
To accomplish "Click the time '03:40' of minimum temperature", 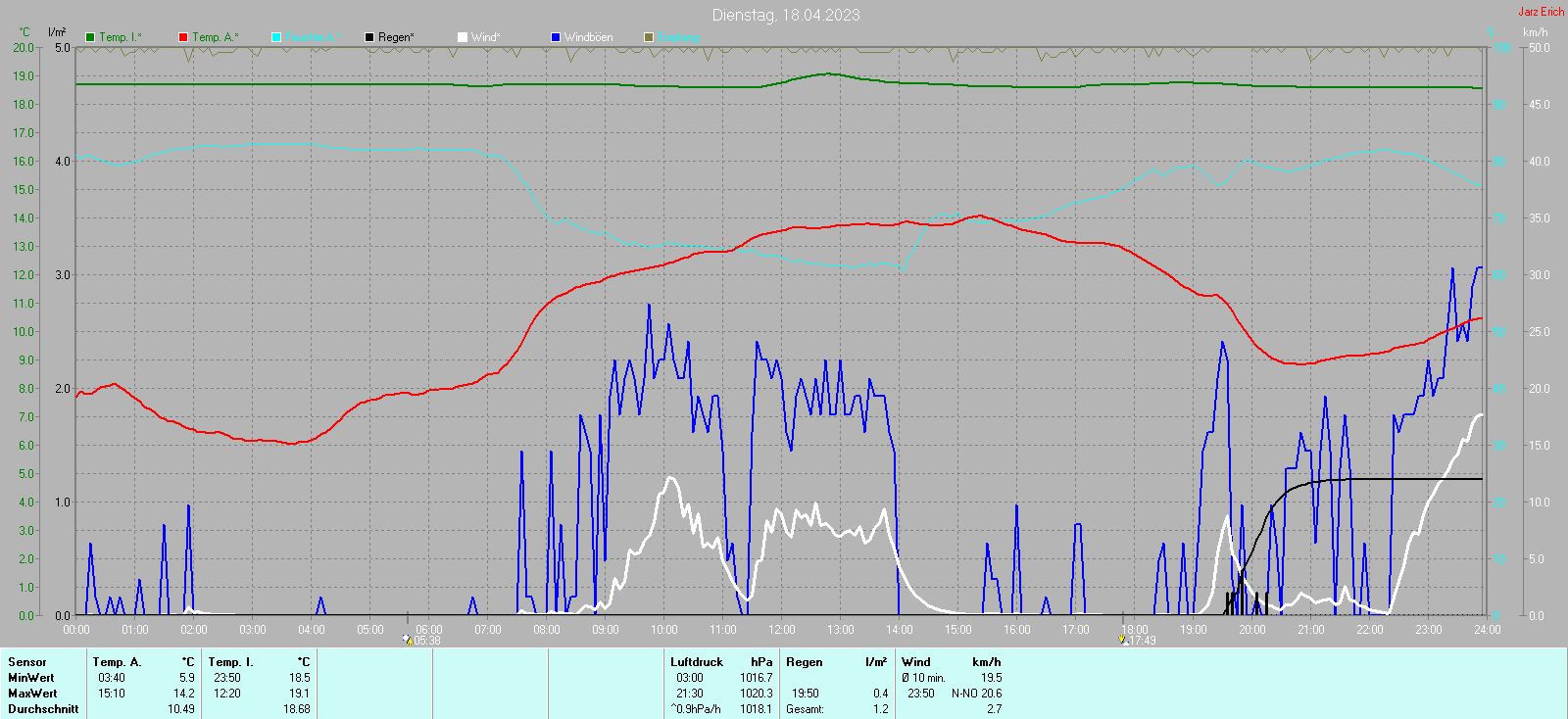I will [x=112, y=678].
